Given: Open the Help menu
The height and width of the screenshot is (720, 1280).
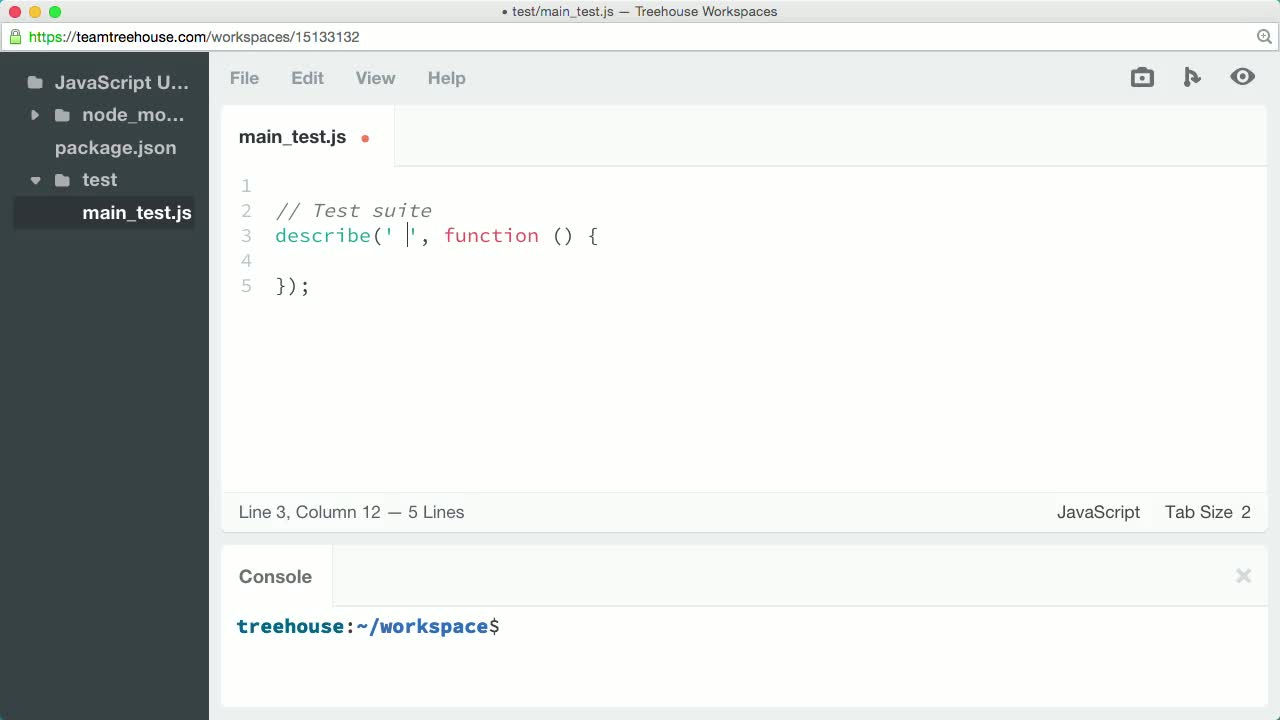Looking at the screenshot, I should pos(447,78).
